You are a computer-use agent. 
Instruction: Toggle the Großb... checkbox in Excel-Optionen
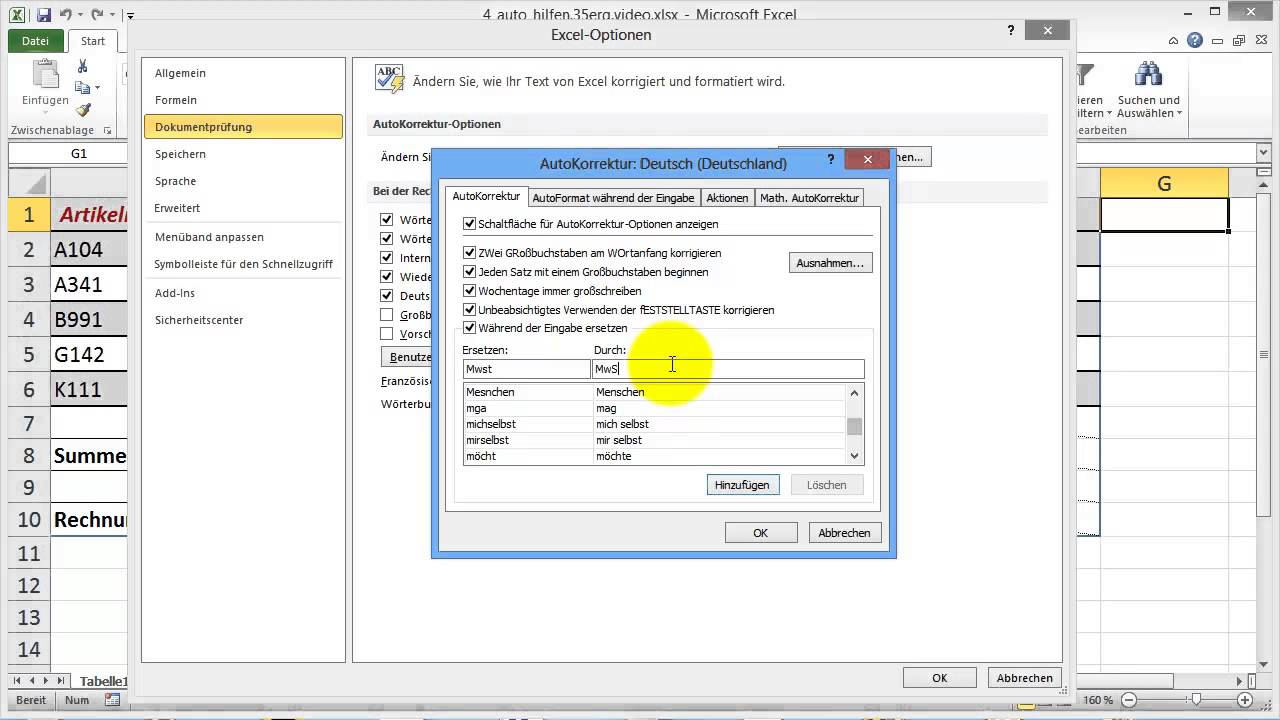387,315
